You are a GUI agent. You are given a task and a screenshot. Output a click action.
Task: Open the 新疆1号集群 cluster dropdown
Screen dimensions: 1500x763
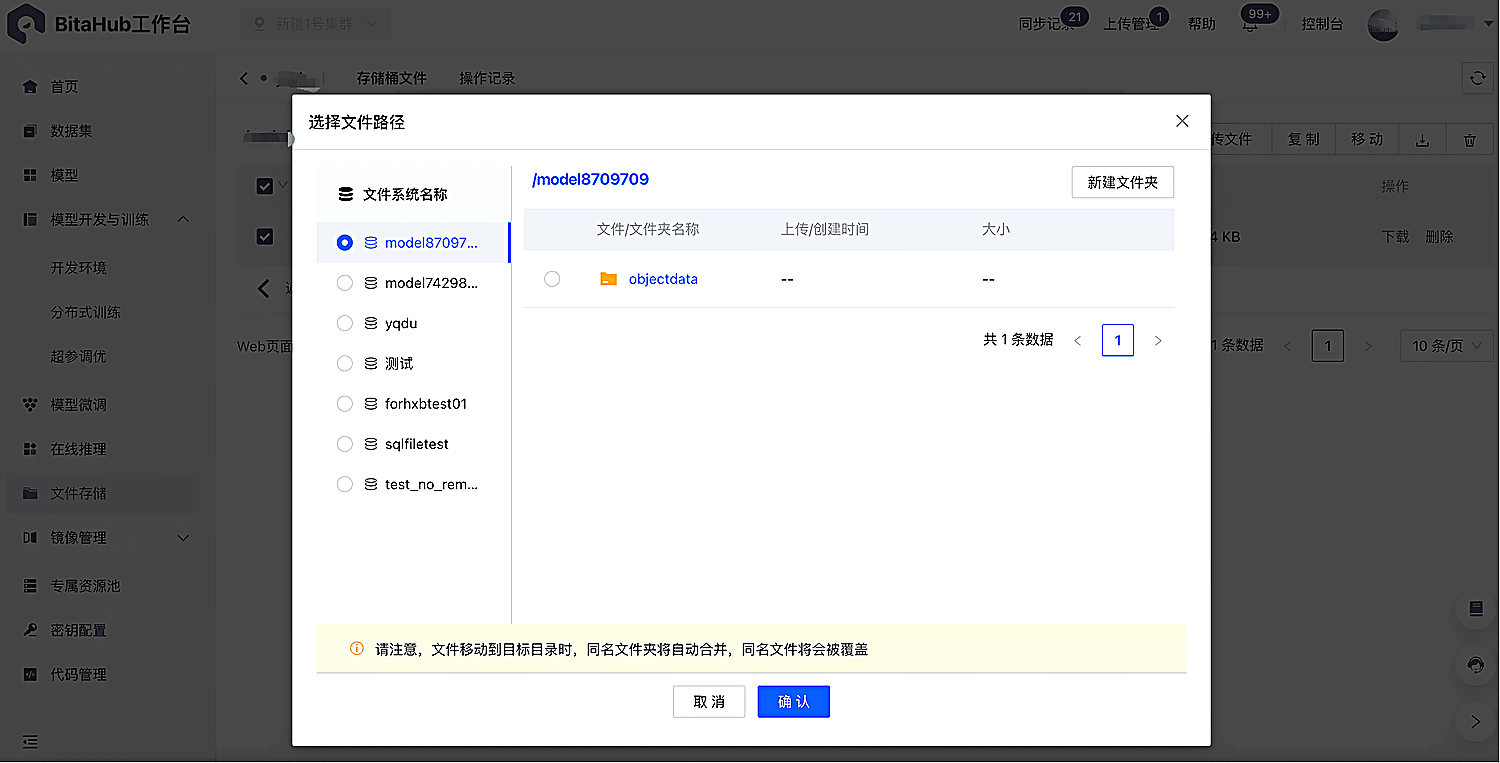click(315, 24)
